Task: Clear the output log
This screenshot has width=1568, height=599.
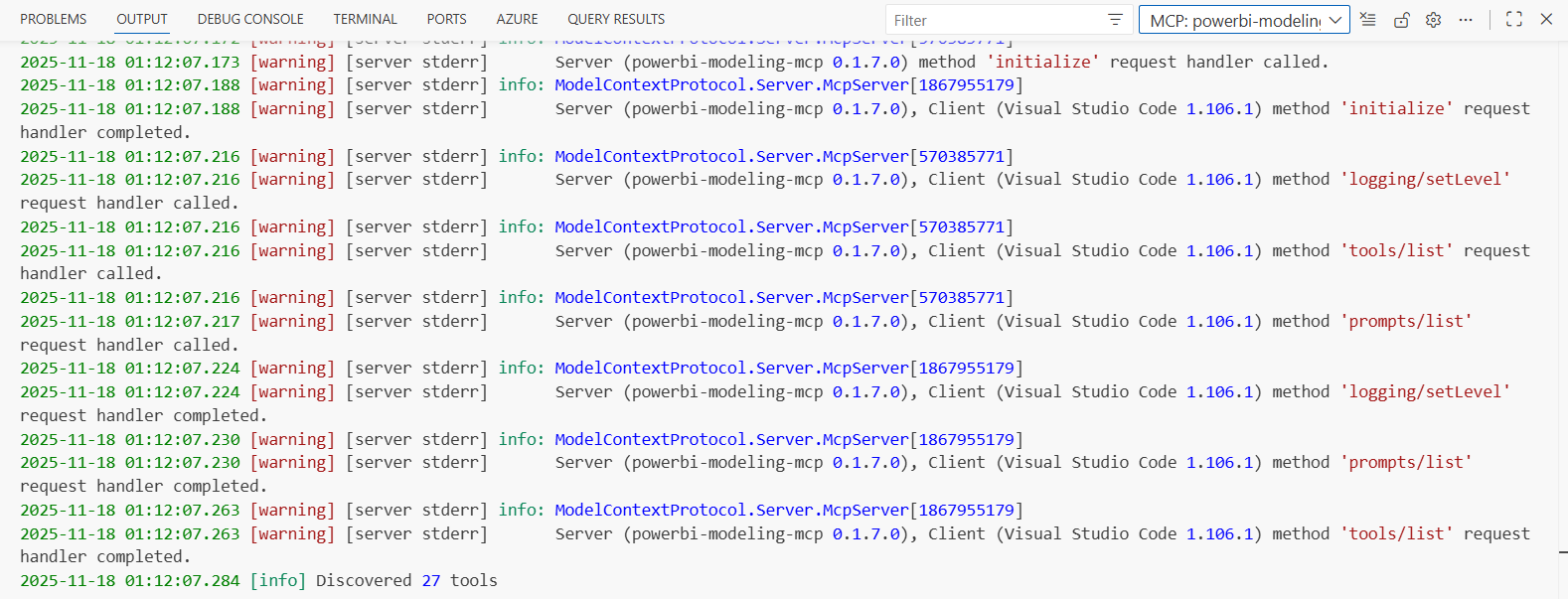Action: click(1368, 19)
